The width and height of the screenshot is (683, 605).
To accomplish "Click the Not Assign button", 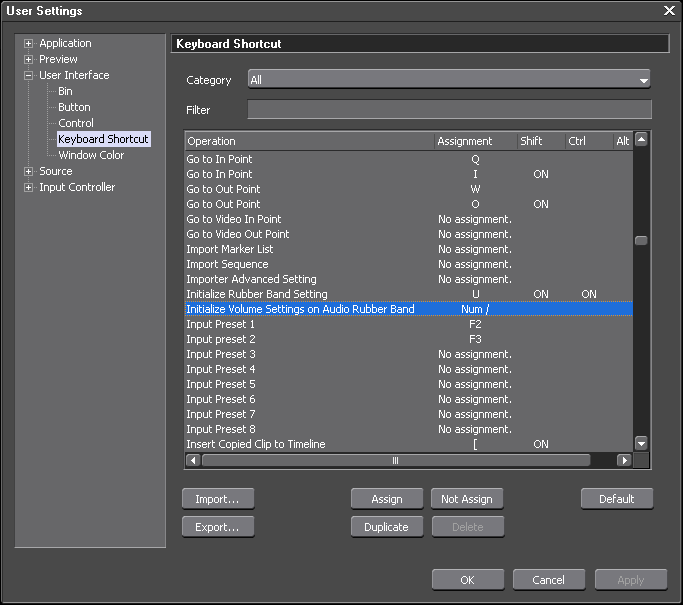I will tap(467, 499).
